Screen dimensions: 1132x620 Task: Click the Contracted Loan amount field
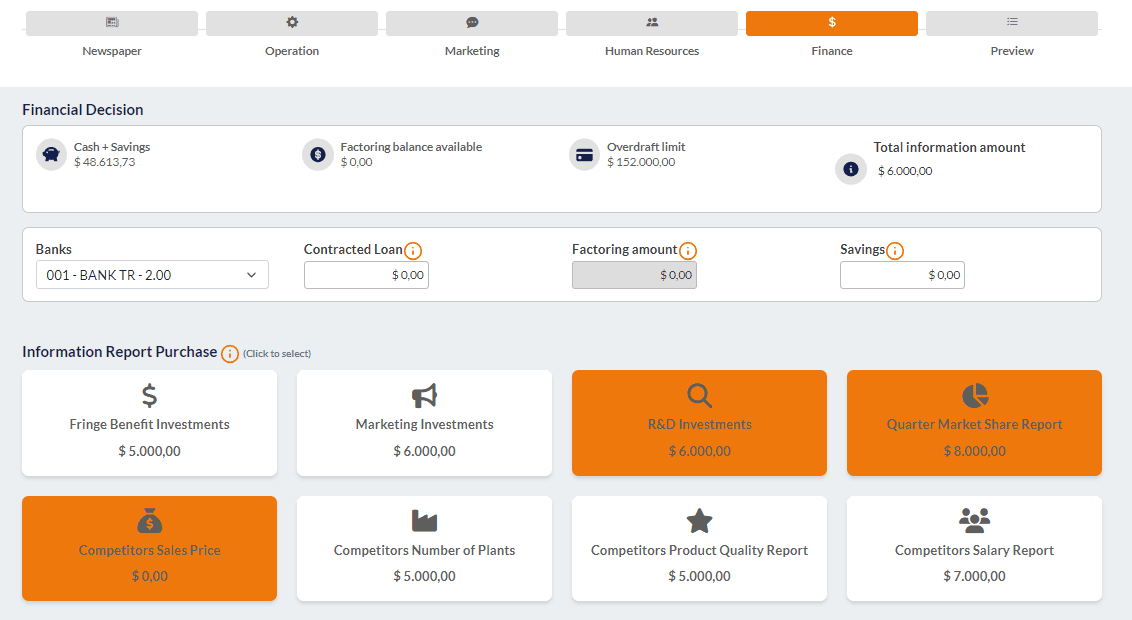[366, 275]
